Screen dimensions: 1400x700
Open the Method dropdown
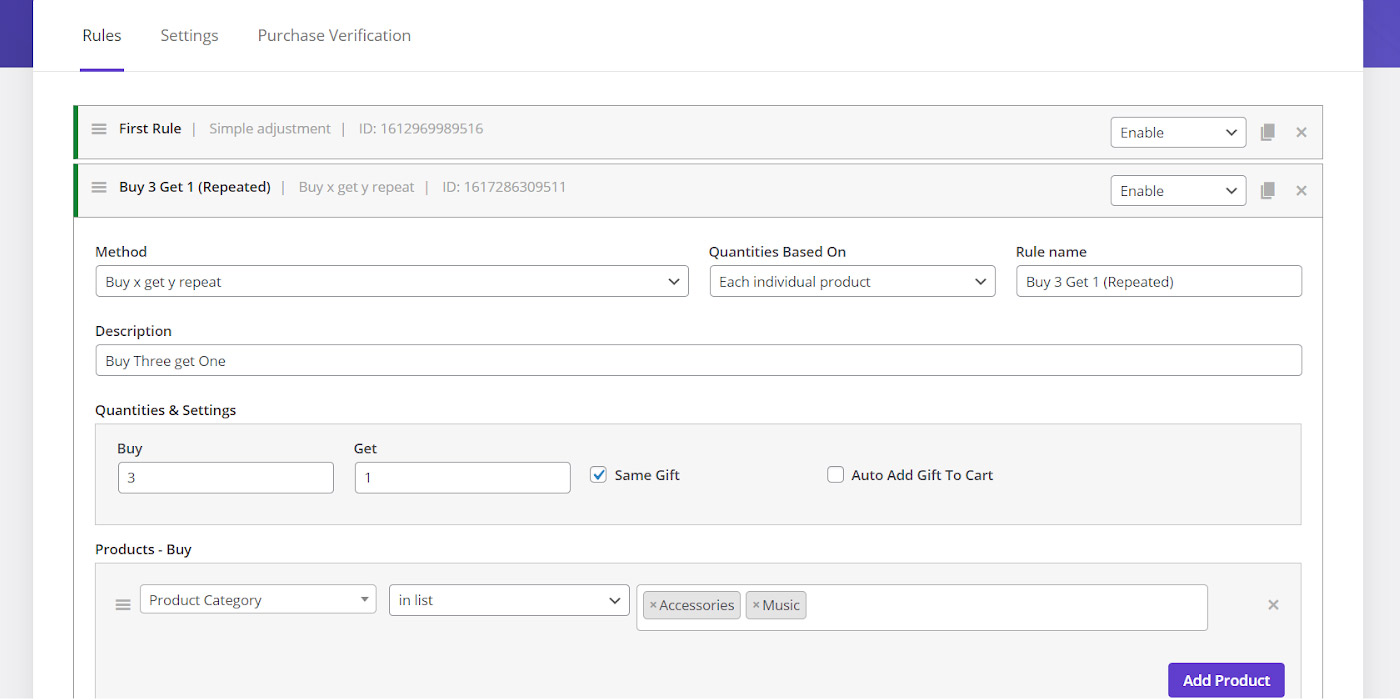tap(391, 282)
